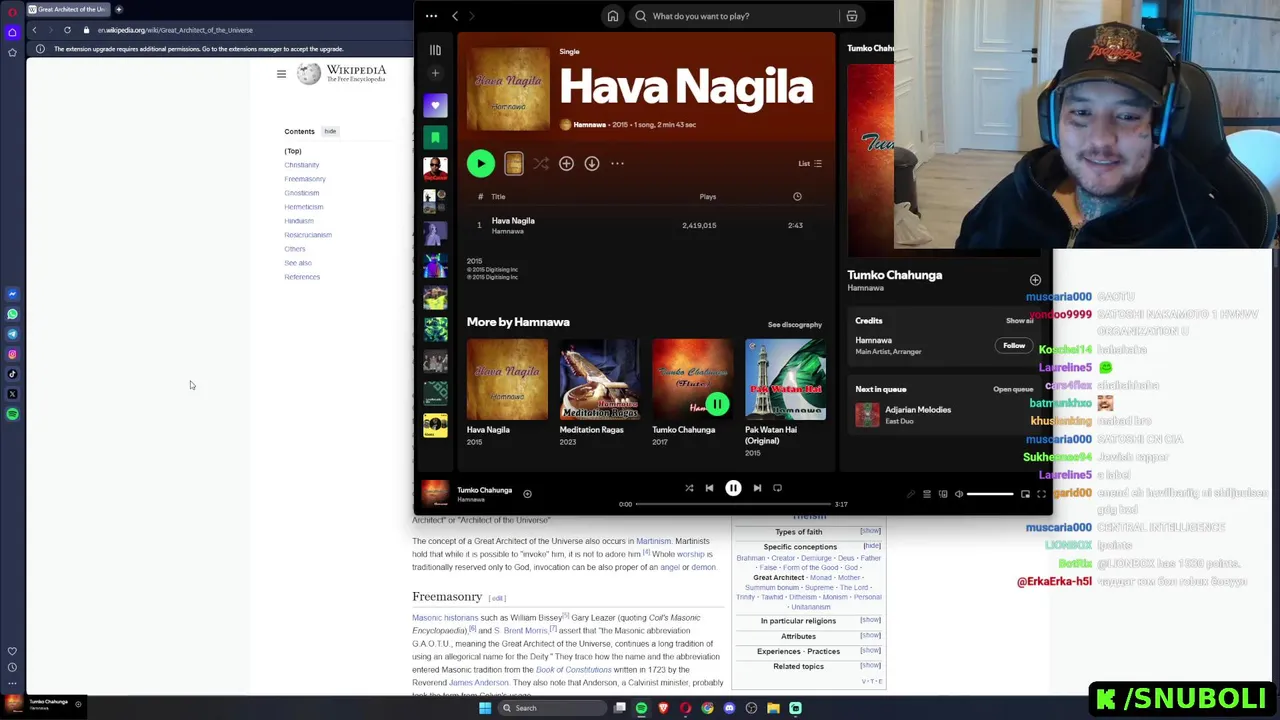Screen dimensions: 1280x720
Task: Open Liked Songs heart tile
Action: pyautogui.click(x=435, y=105)
